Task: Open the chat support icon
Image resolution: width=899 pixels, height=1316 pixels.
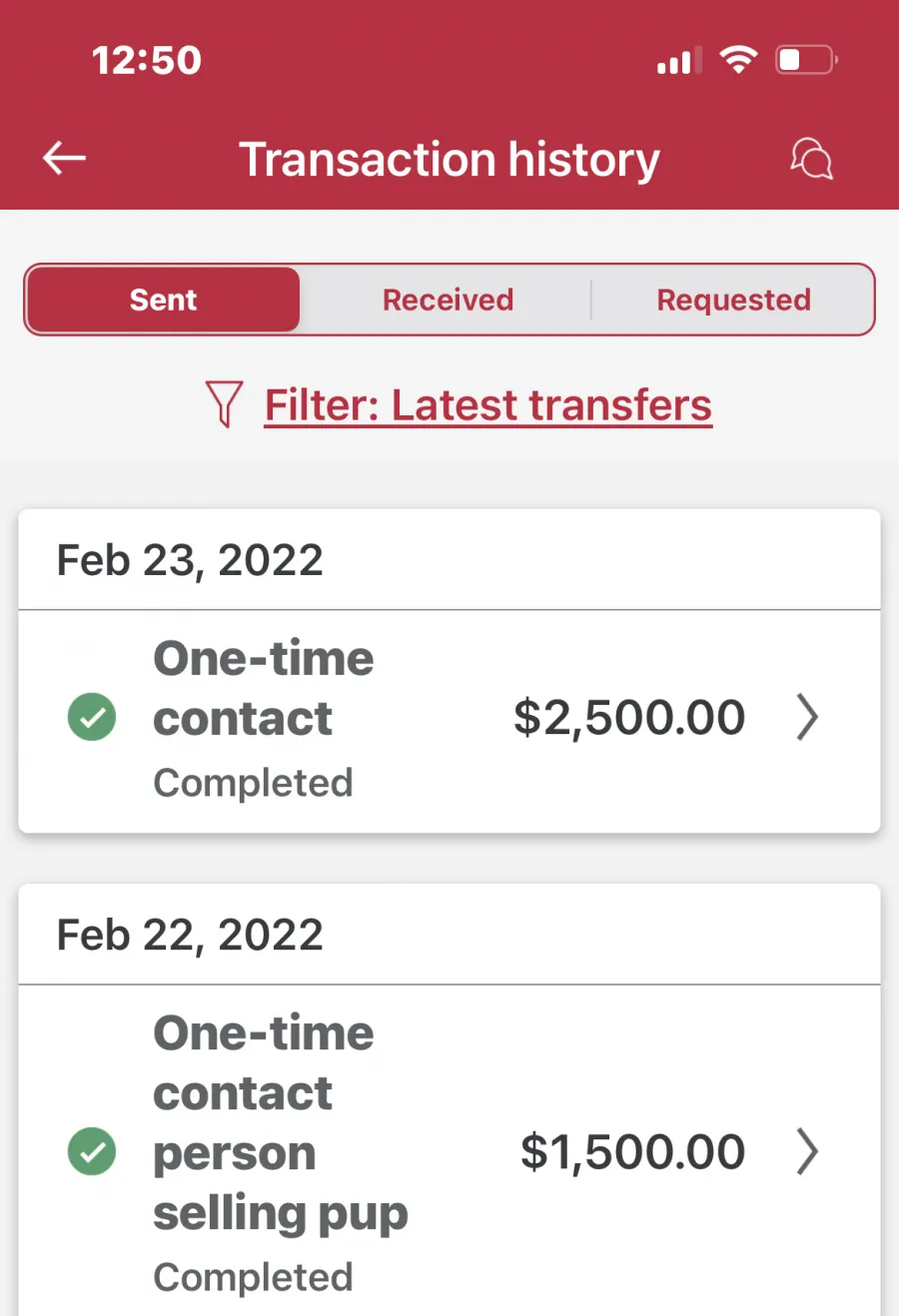Action: point(811,158)
